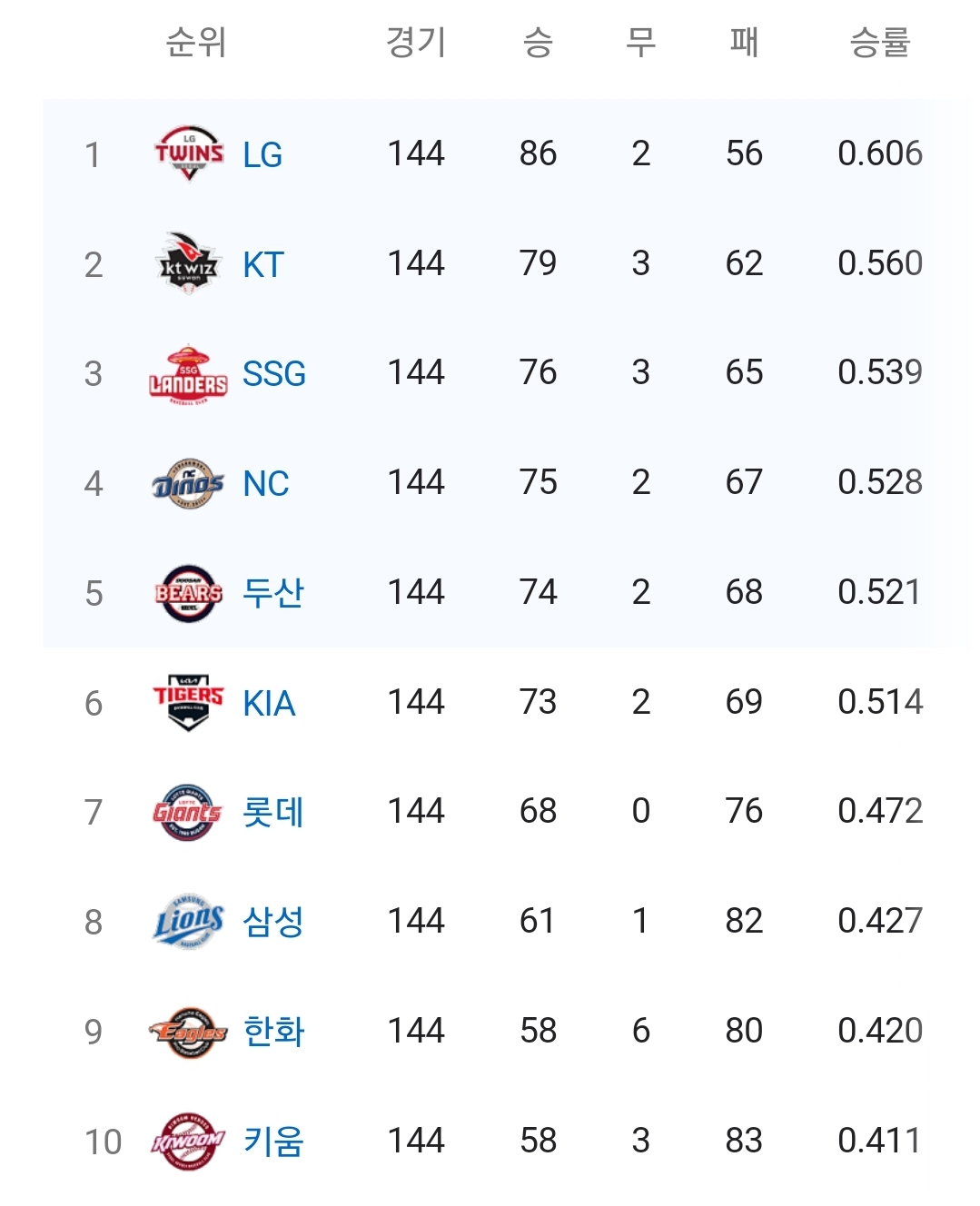The height and width of the screenshot is (1206, 980).
Task: Click the SSG team name link
Action: 273,374
